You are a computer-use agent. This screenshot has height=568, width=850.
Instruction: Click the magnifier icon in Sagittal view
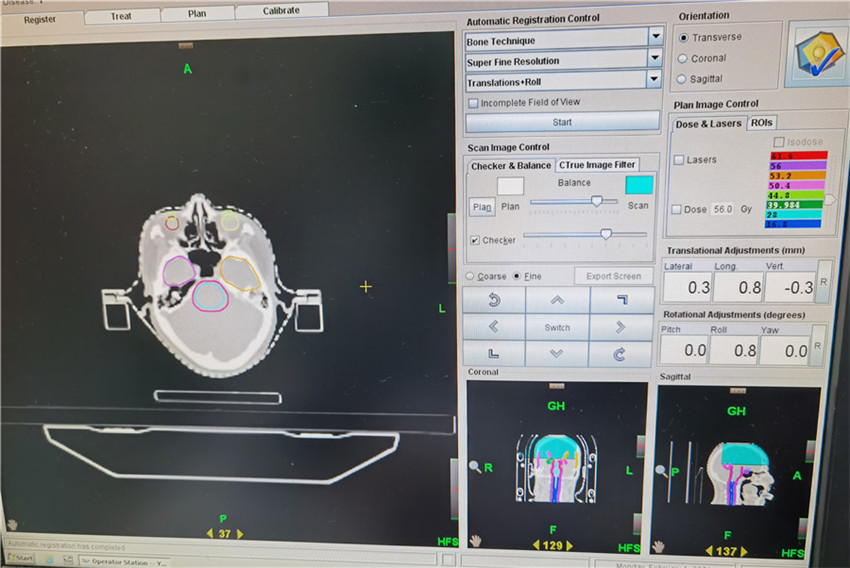click(x=661, y=470)
